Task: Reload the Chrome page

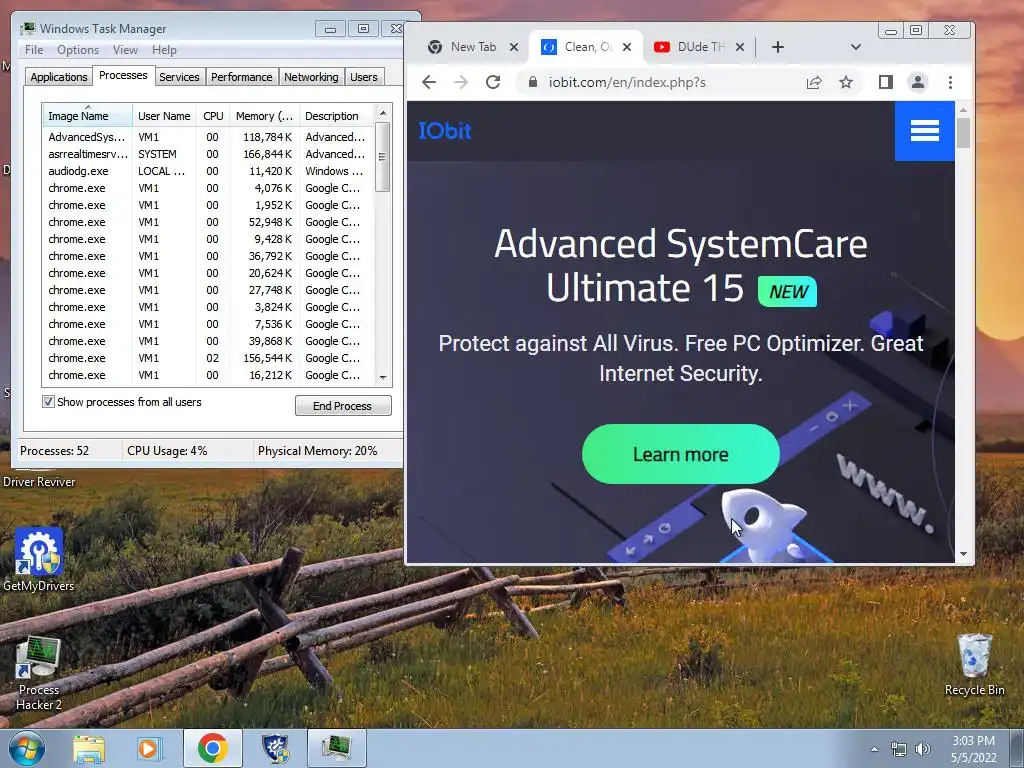Action: 493,82
